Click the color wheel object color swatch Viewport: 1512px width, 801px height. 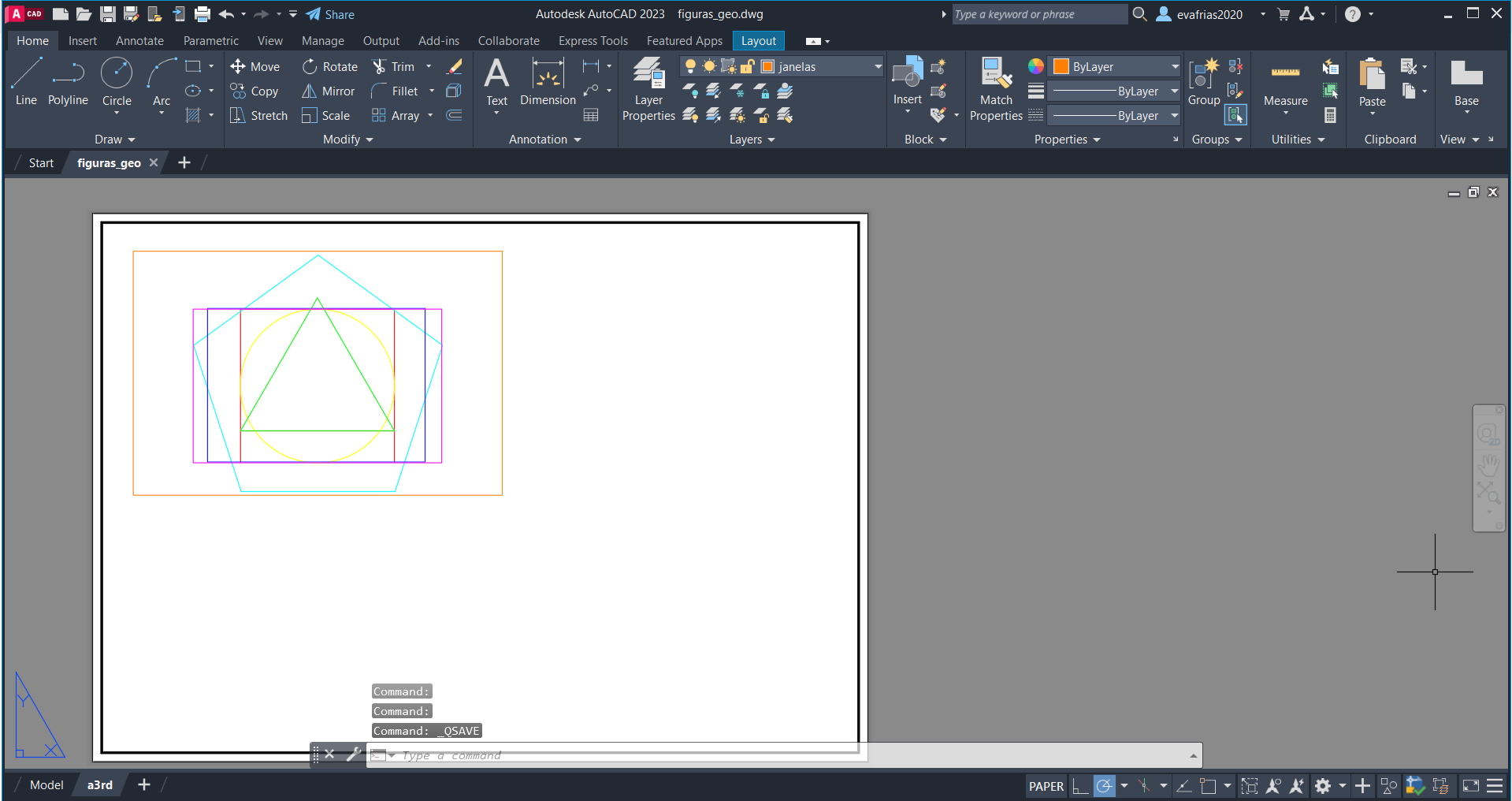(x=1035, y=66)
